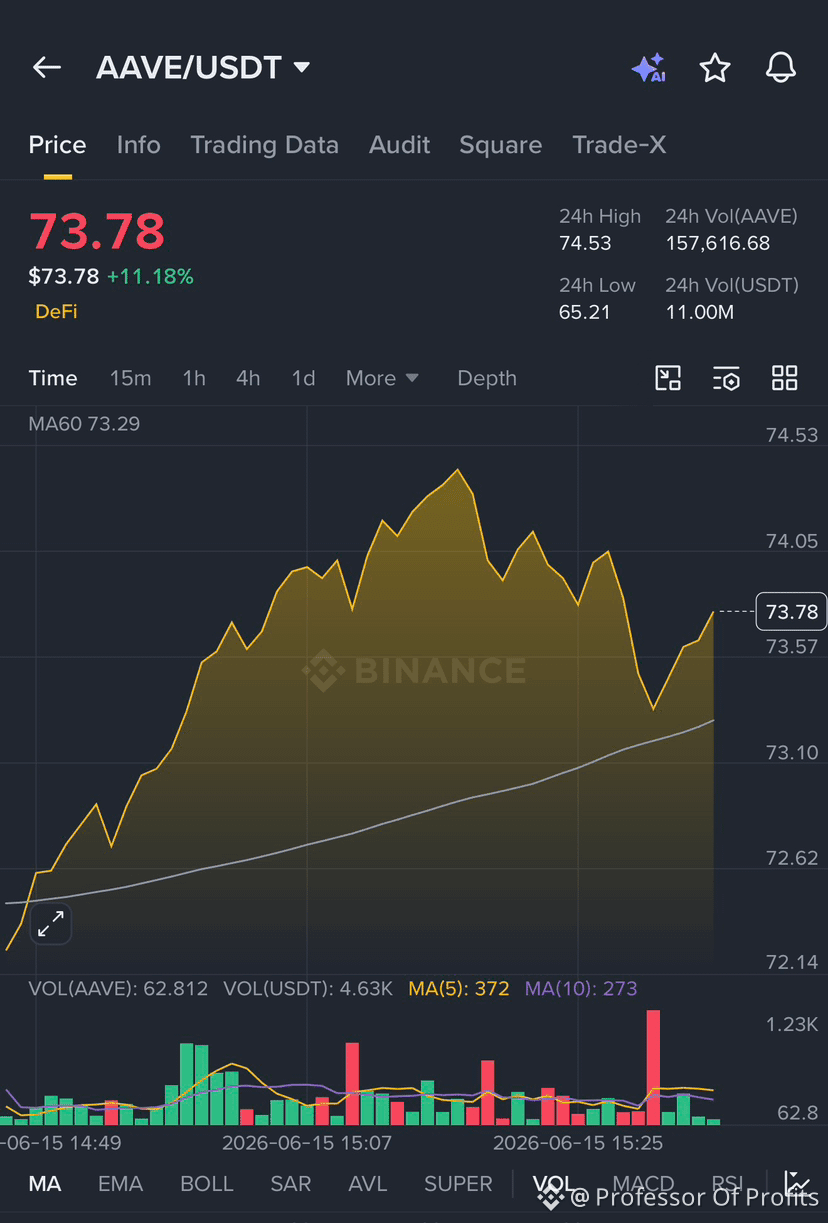This screenshot has width=828, height=1223.
Task: Click the VOL(AAVE): 62.812 label
Action: pyautogui.click(x=118, y=989)
